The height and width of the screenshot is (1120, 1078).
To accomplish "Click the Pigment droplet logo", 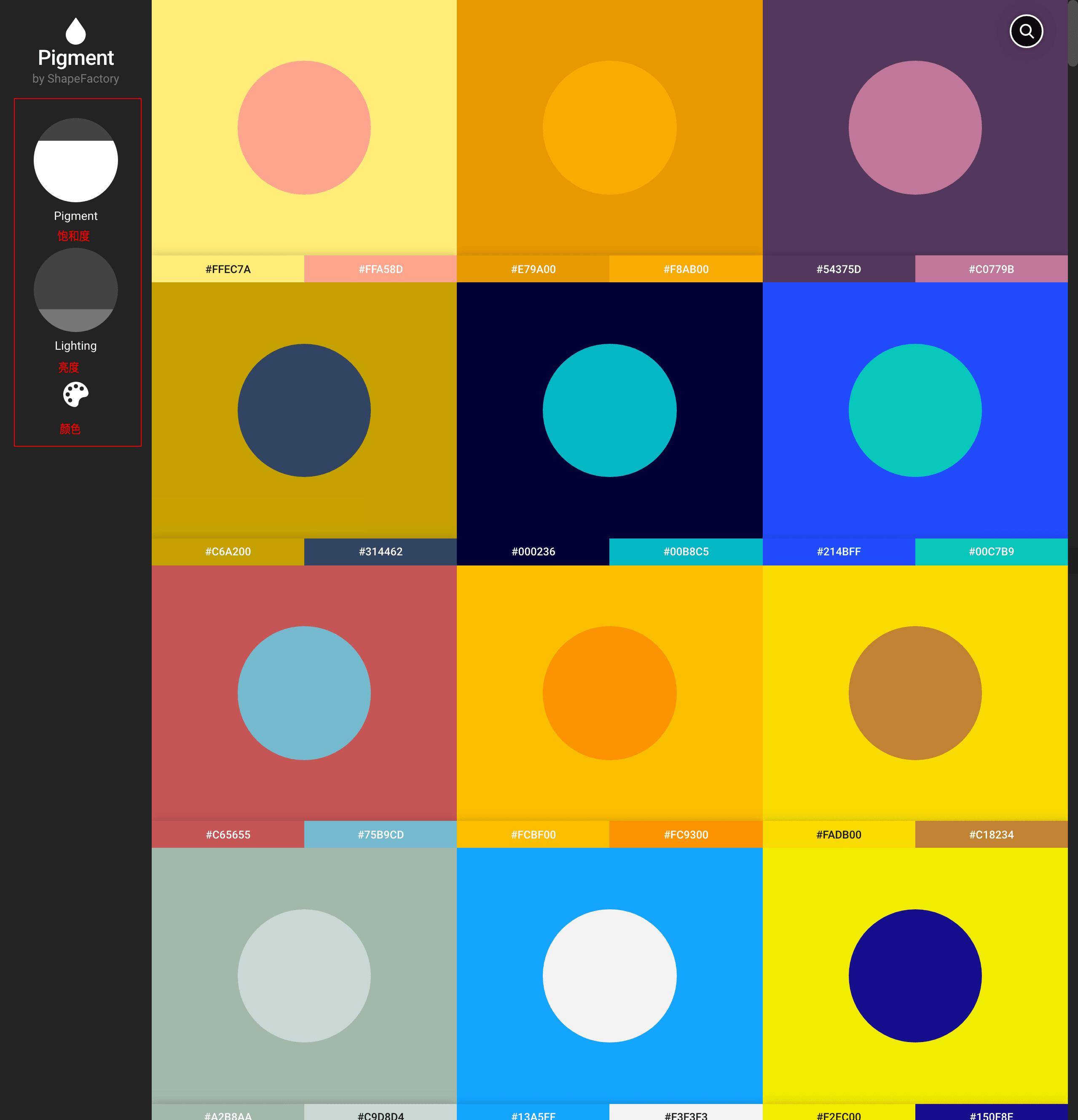I will [x=75, y=31].
